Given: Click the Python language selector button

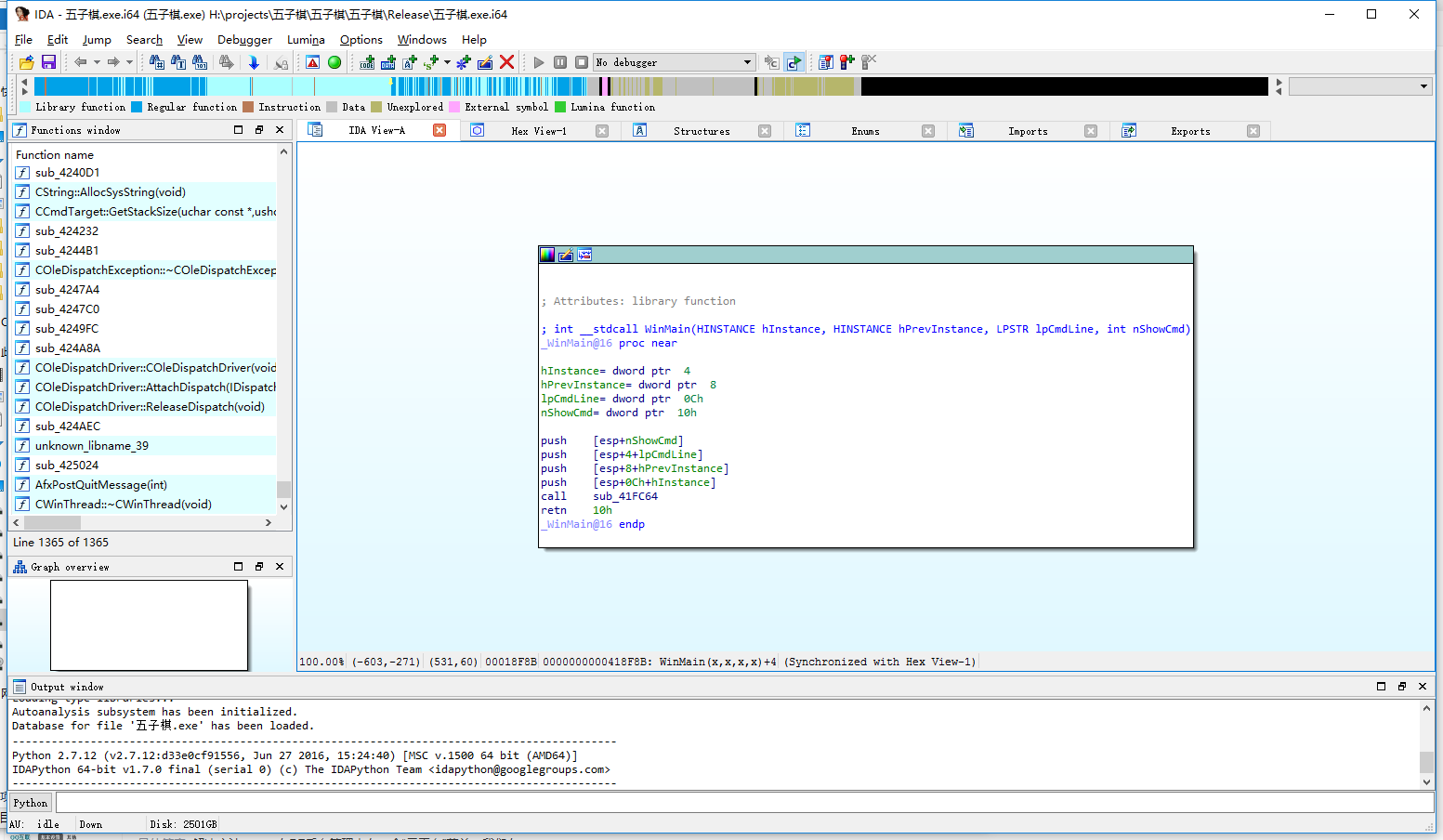Looking at the screenshot, I should [x=31, y=803].
